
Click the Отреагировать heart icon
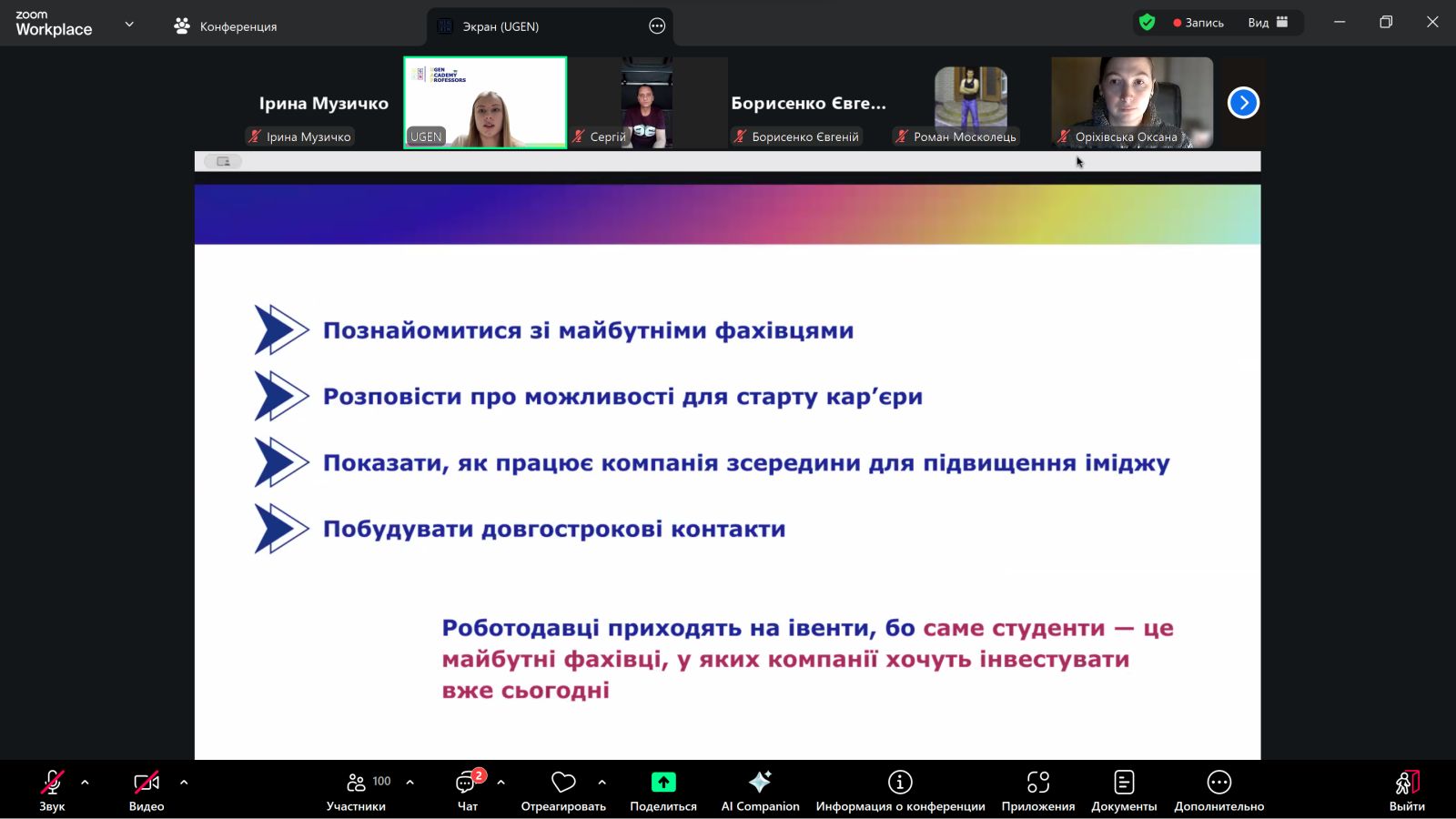563,783
